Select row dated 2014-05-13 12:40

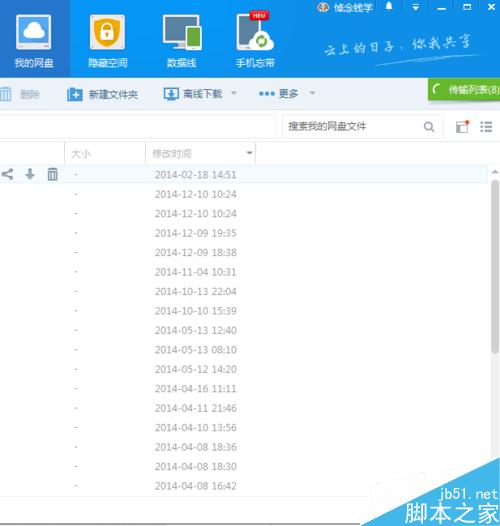pyautogui.click(x=244, y=330)
